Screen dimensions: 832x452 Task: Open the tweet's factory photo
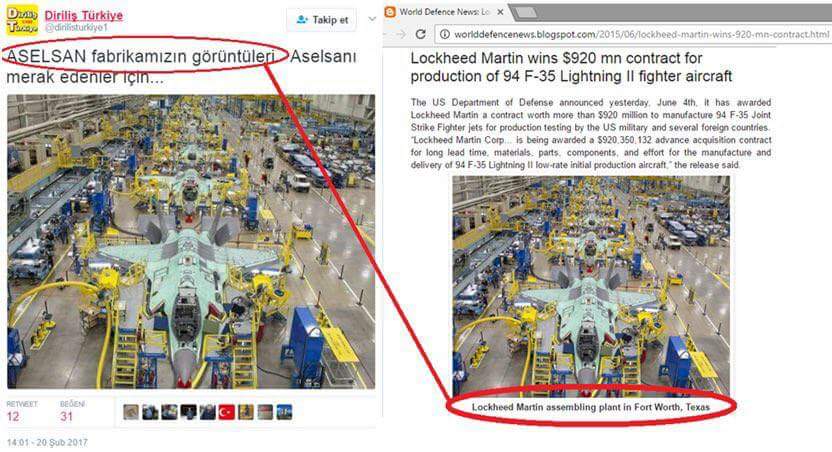tap(191, 241)
